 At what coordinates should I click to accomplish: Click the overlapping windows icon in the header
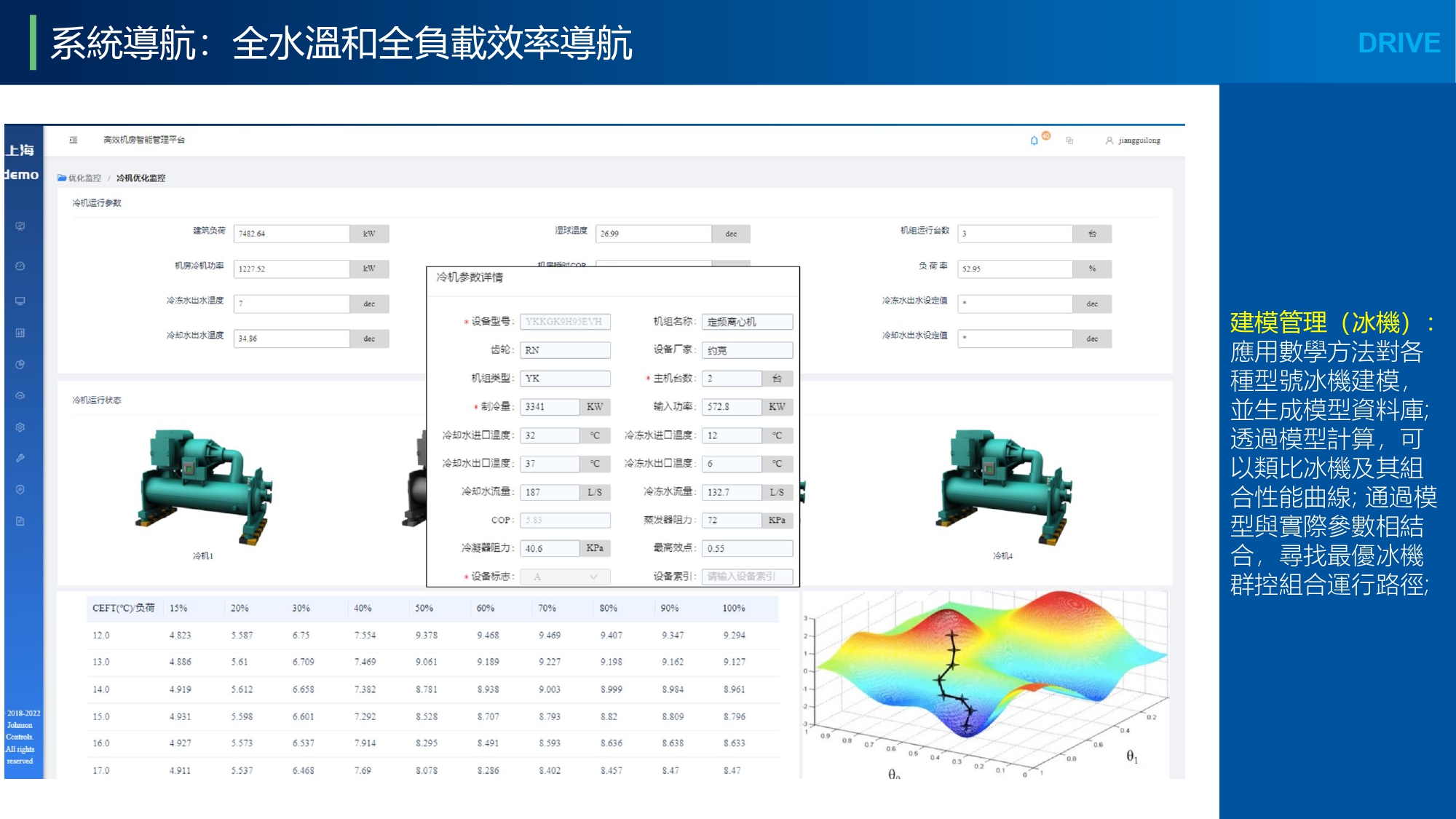[1069, 141]
